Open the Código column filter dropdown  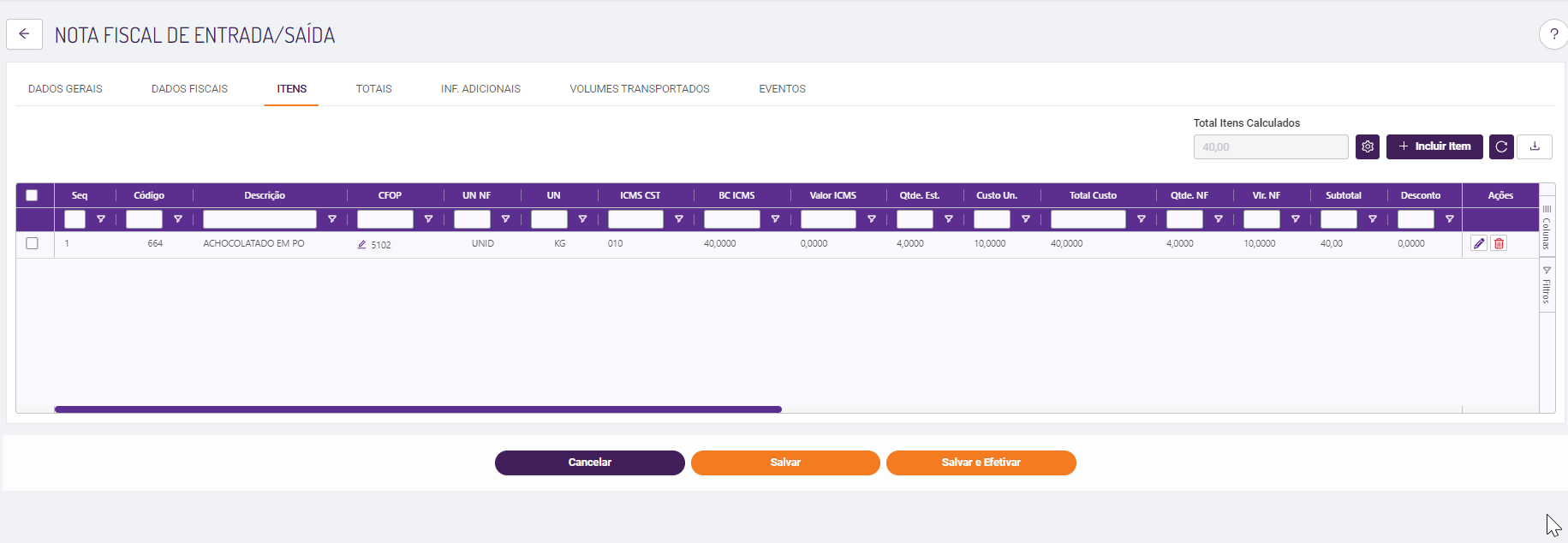point(178,219)
